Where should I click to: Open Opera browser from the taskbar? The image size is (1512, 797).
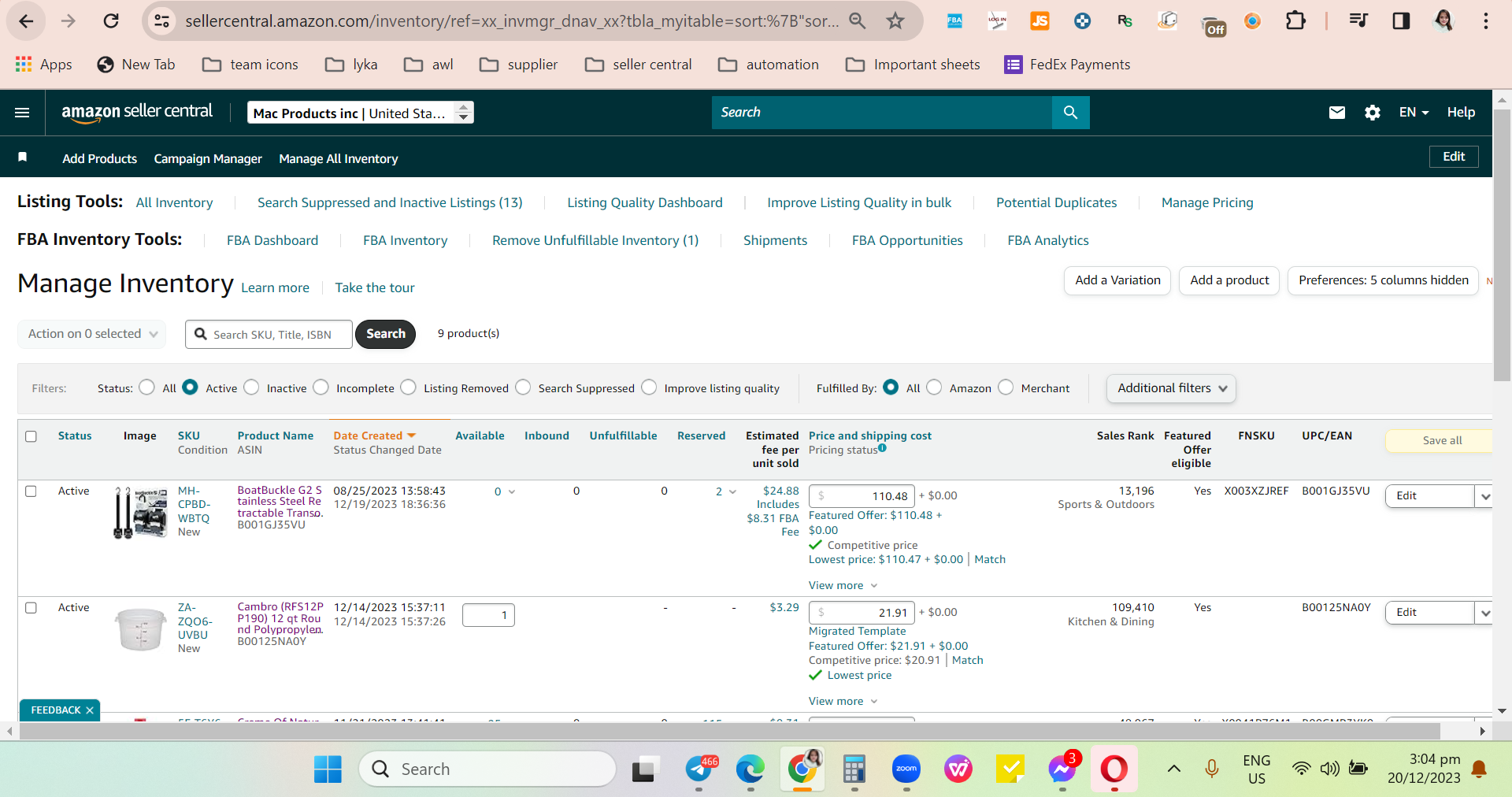coord(1114,769)
